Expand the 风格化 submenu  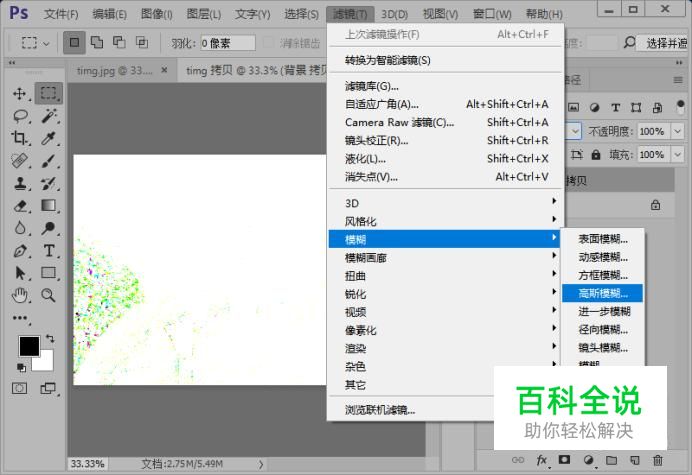(x=446, y=221)
